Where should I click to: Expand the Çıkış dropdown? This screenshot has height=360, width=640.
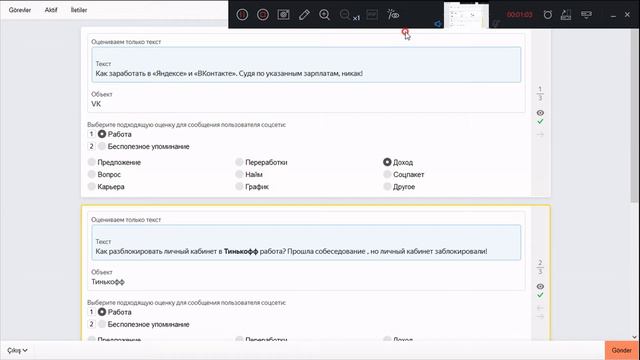coord(17,350)
